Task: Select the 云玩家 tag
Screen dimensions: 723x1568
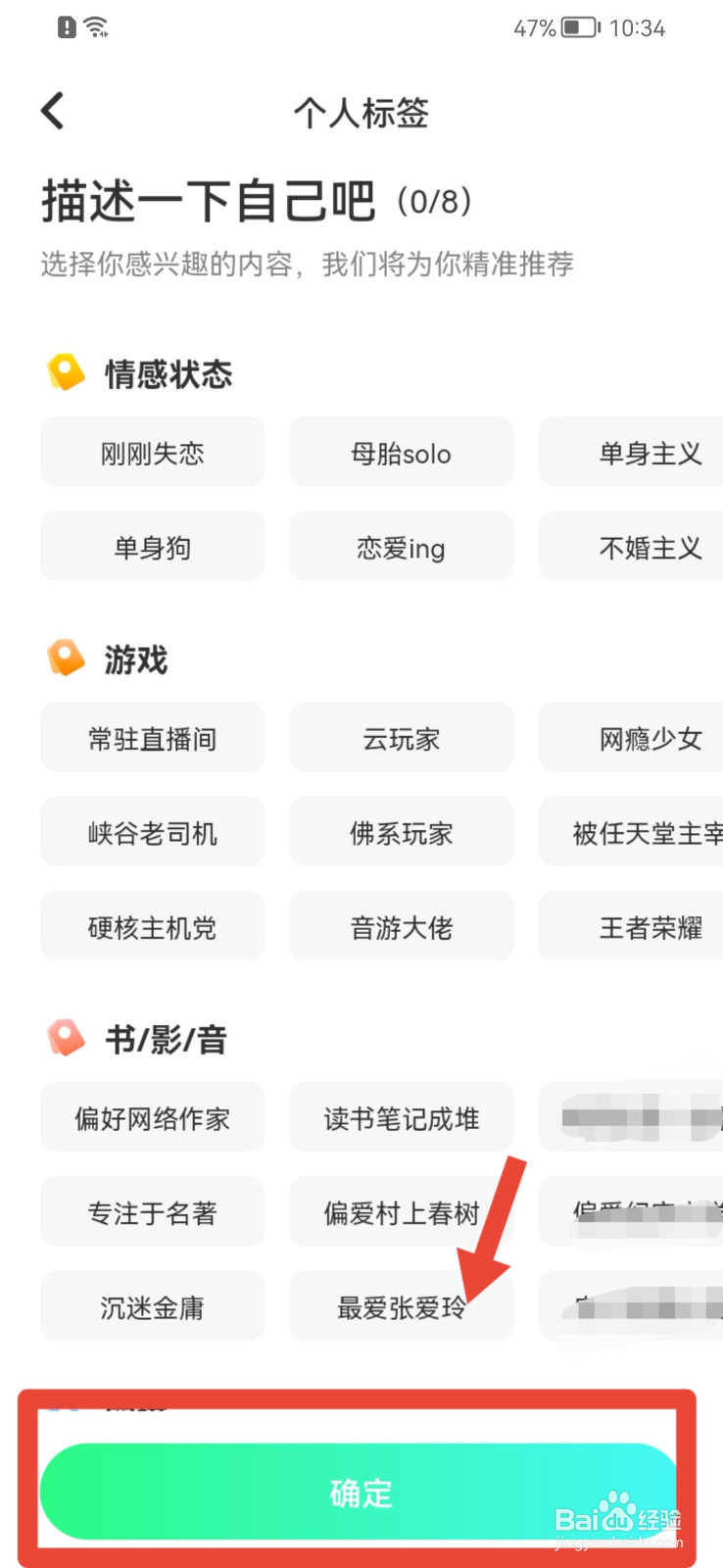Action: pyautogui.click(x=401, y=737)
